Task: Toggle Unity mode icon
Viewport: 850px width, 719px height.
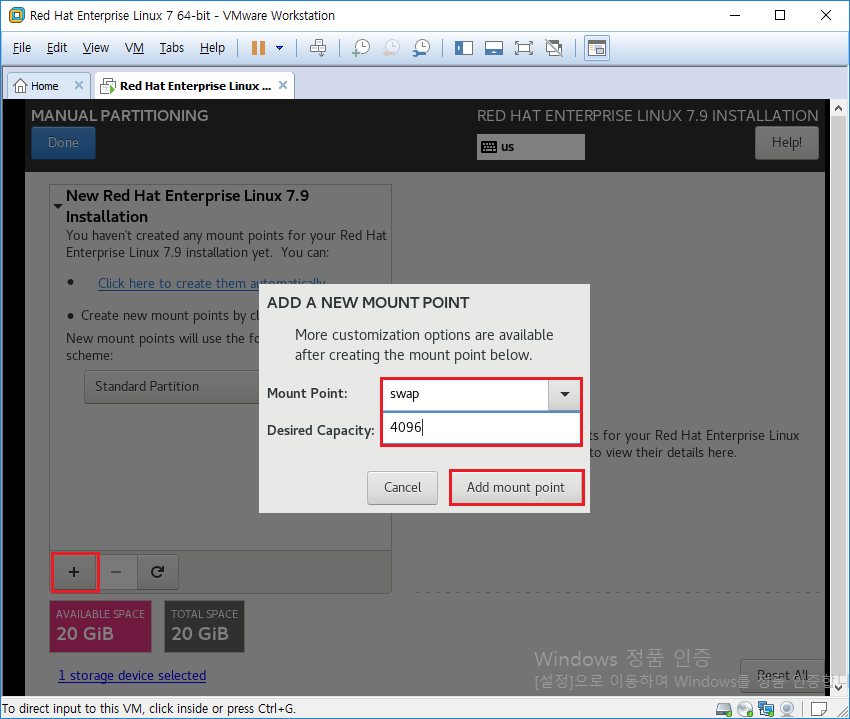Action: click(x=553, y=48)
